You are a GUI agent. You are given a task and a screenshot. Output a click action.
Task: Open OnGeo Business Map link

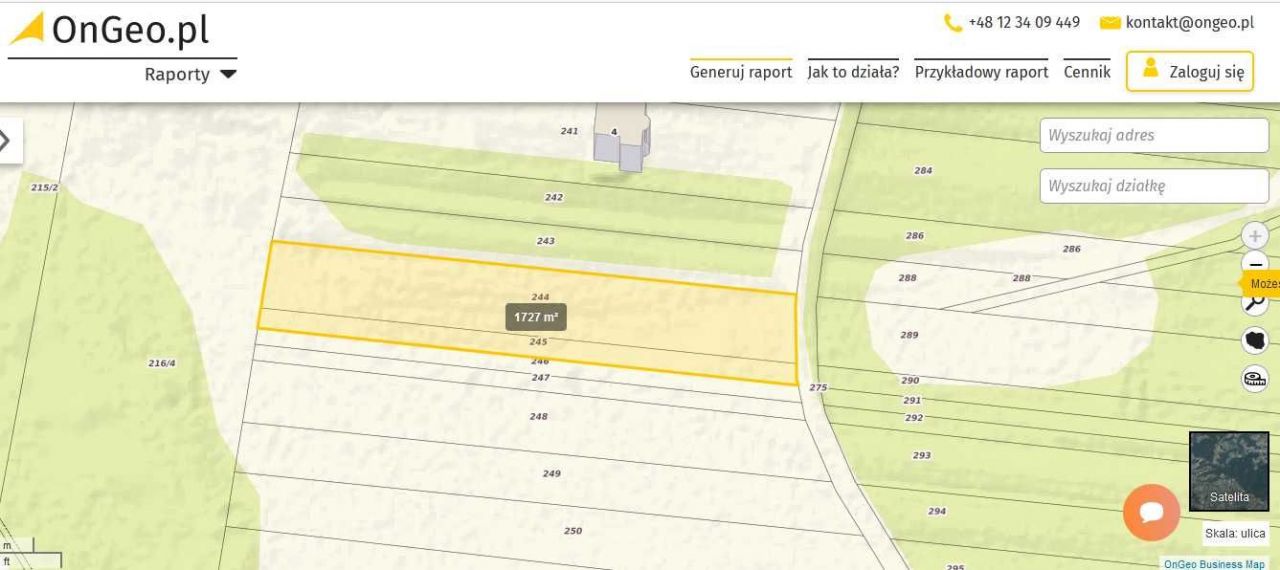click(1214, 564)
